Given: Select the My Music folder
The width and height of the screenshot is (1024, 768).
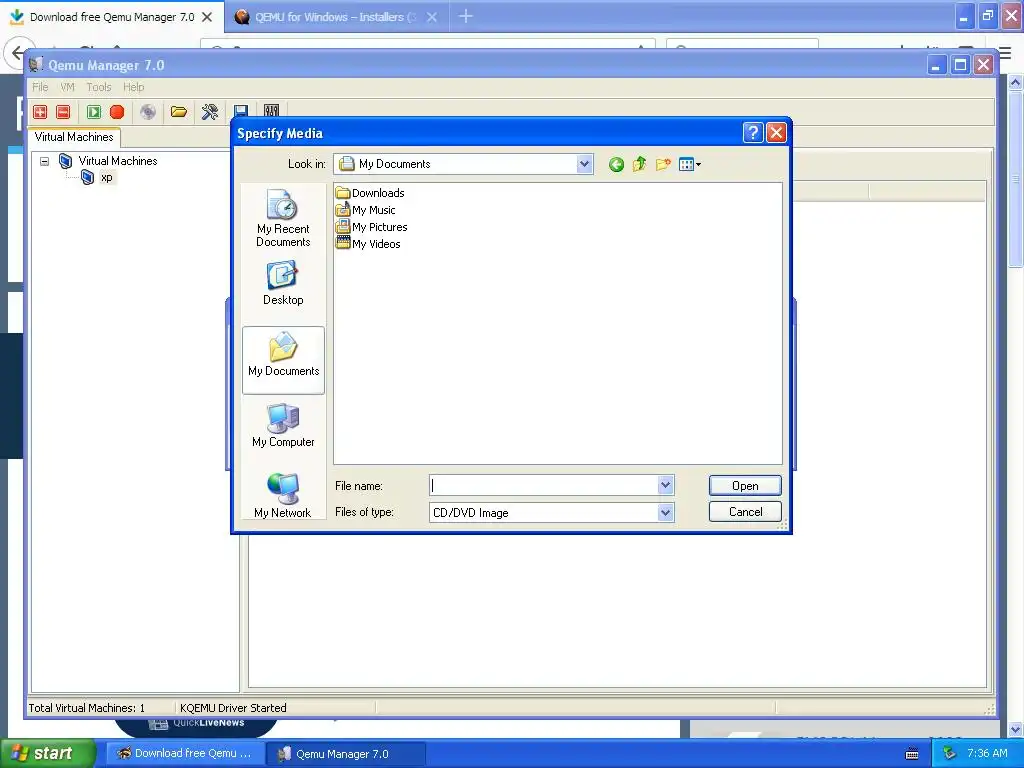Looking at the screenshot, I should [365, 210].
